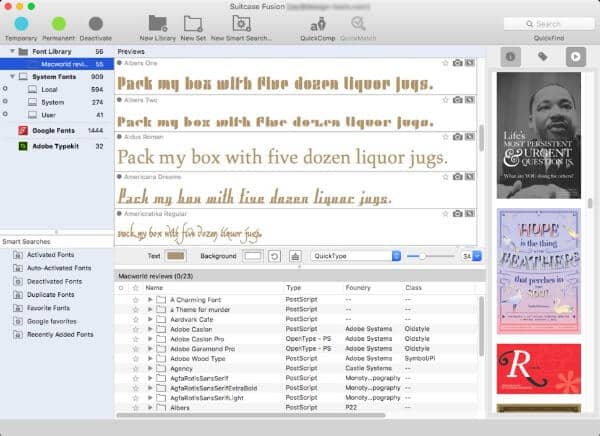This screenshot has width=600, height=436.
Task: Adjust the preview size slider
Action: [x=422, y=256]
